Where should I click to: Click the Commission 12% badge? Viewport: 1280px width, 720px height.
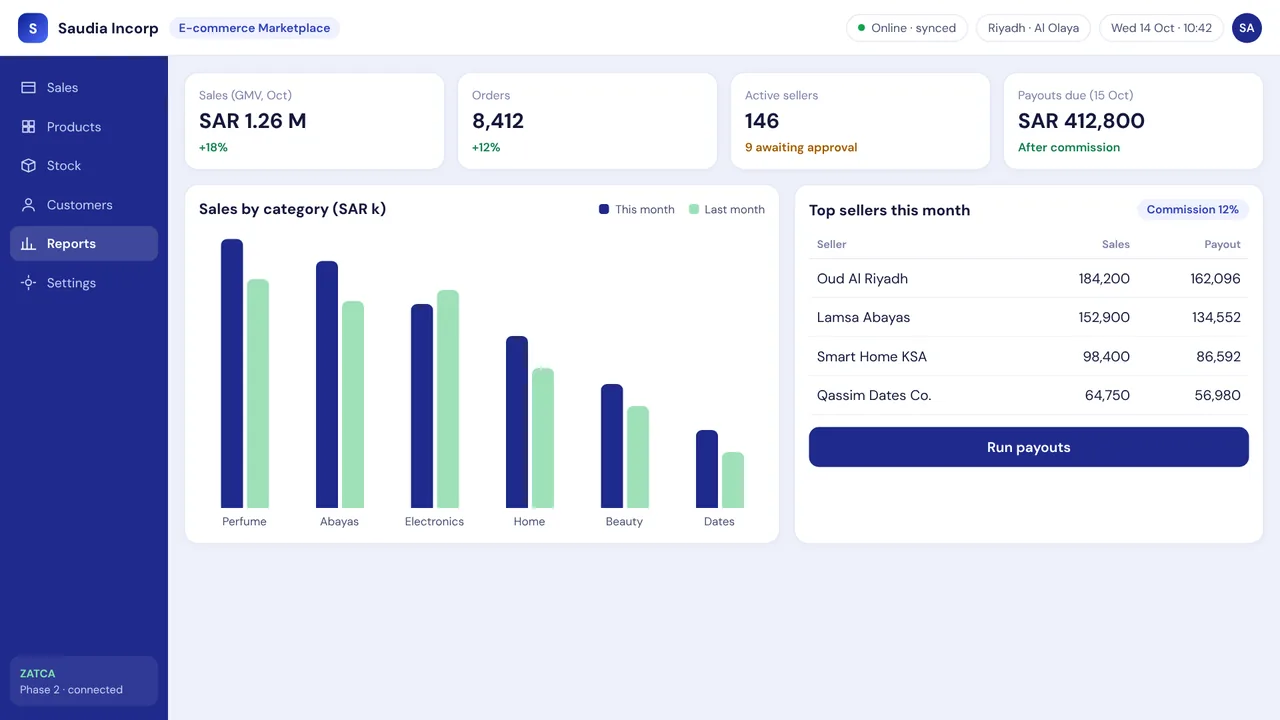pyautogui.click(x=1193, y=210)
